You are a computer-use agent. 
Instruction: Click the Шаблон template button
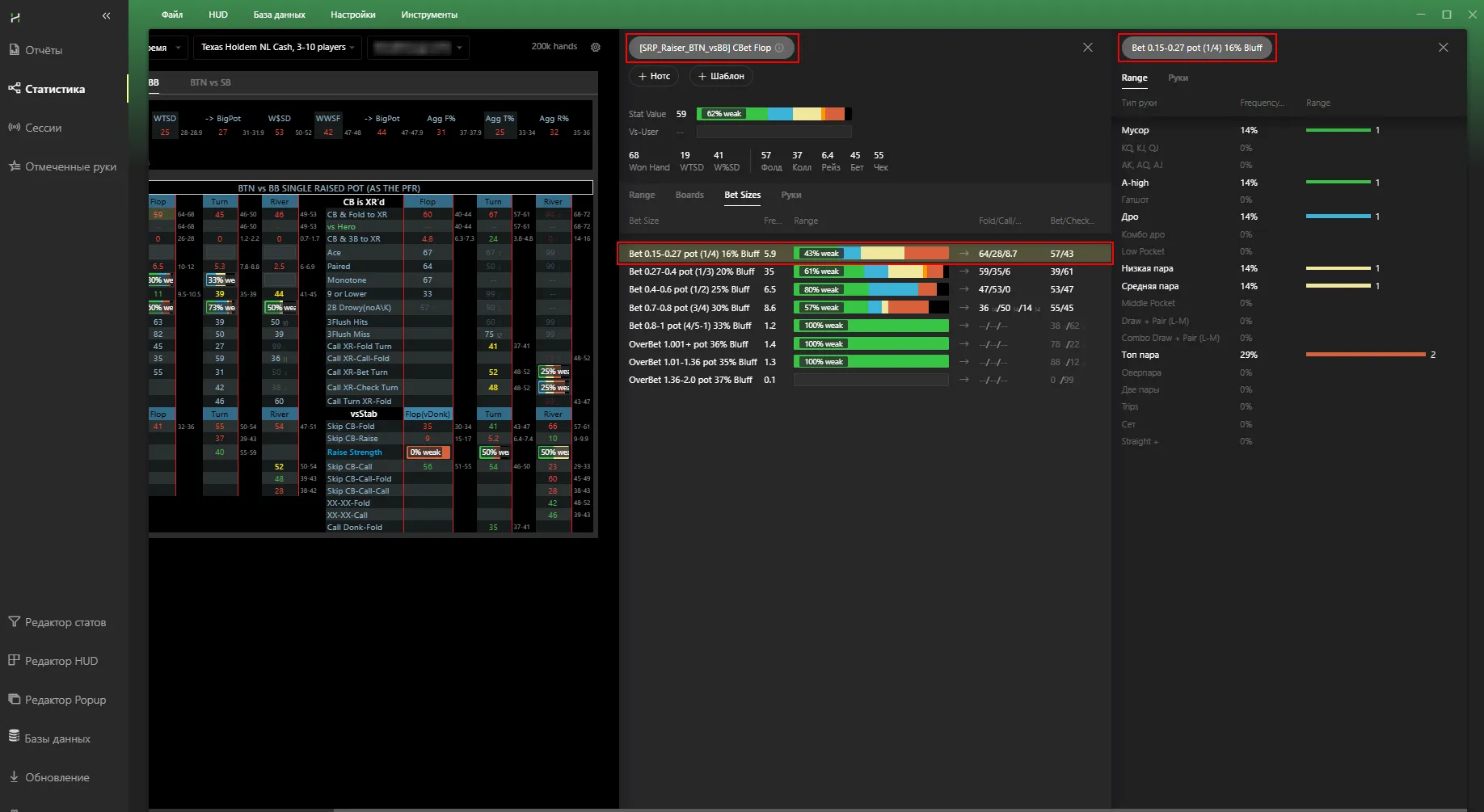click(x=721, y=76)
